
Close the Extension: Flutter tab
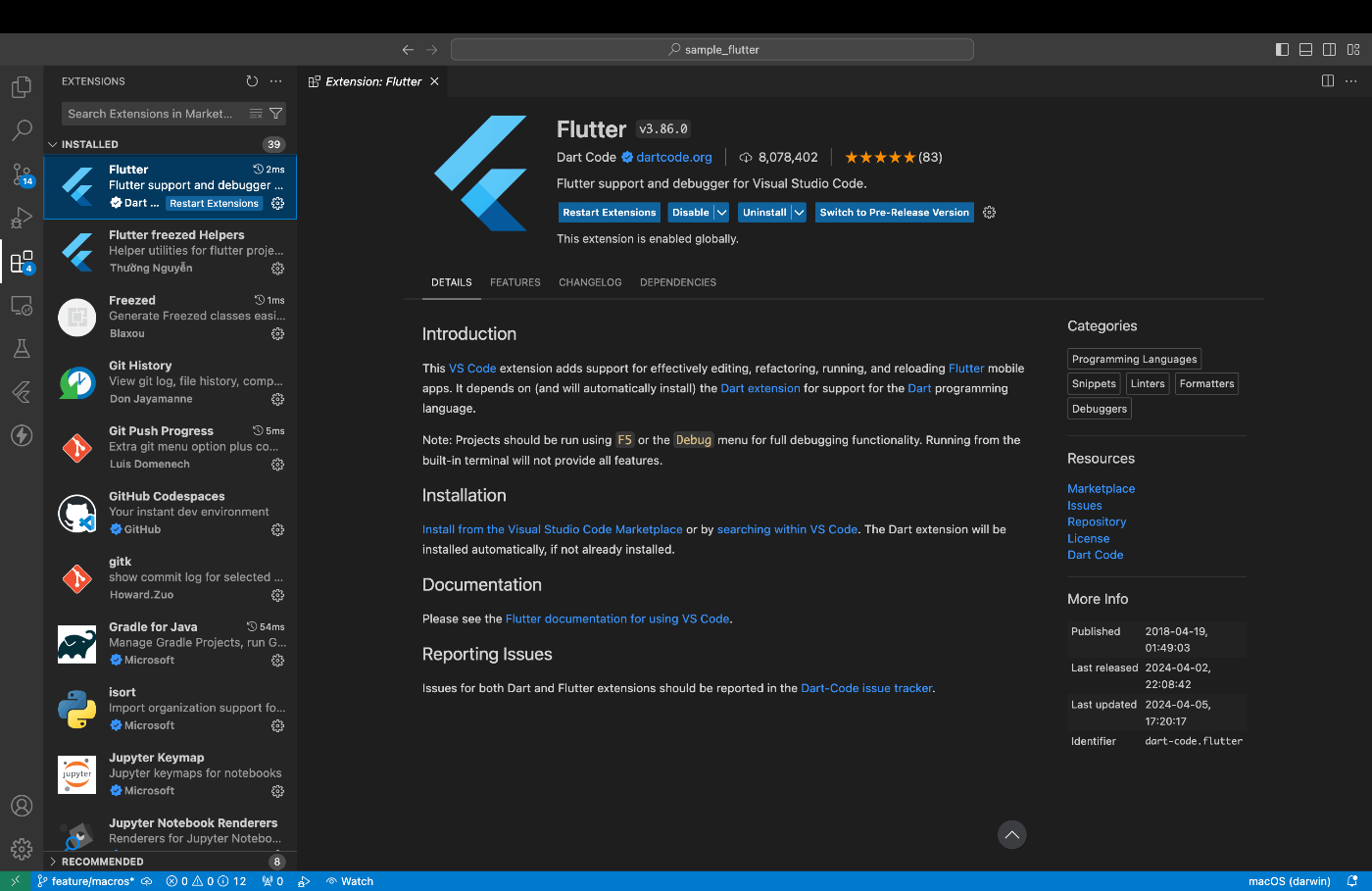point(434,81)
